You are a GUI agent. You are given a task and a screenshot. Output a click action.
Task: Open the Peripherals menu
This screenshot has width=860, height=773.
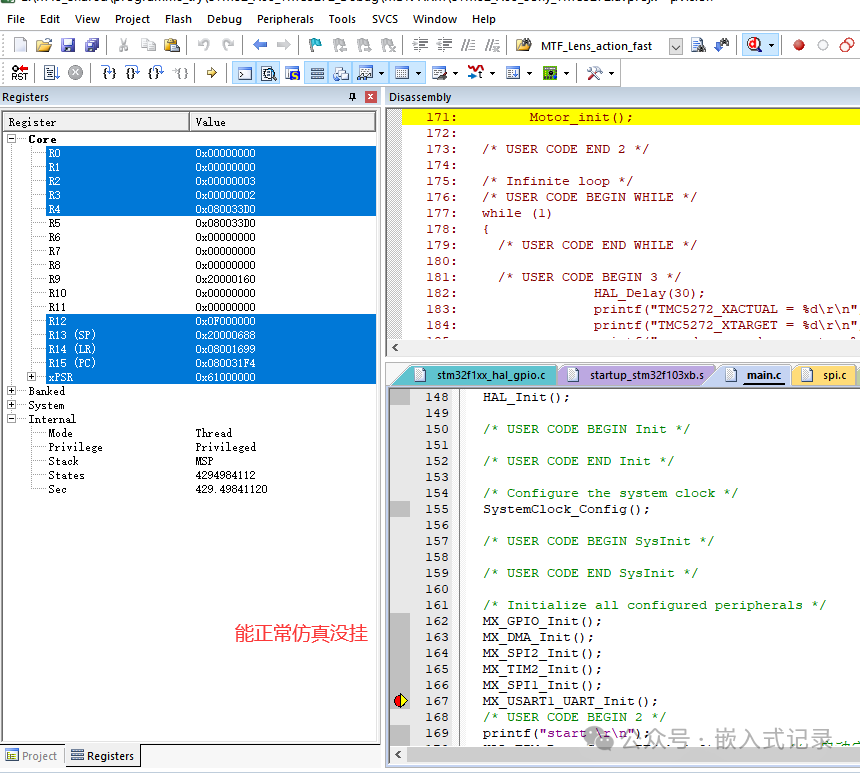coord(285,19)
